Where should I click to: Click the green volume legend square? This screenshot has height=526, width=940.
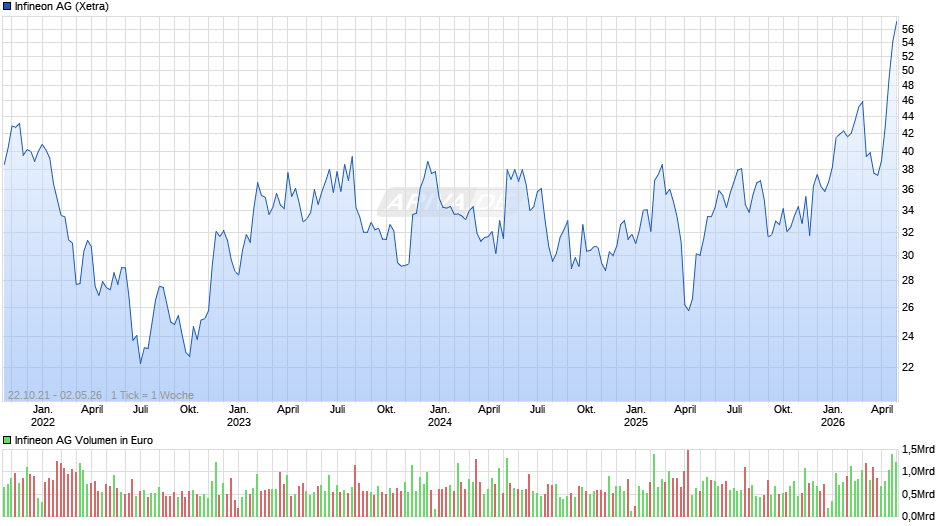tap(7, 440)
